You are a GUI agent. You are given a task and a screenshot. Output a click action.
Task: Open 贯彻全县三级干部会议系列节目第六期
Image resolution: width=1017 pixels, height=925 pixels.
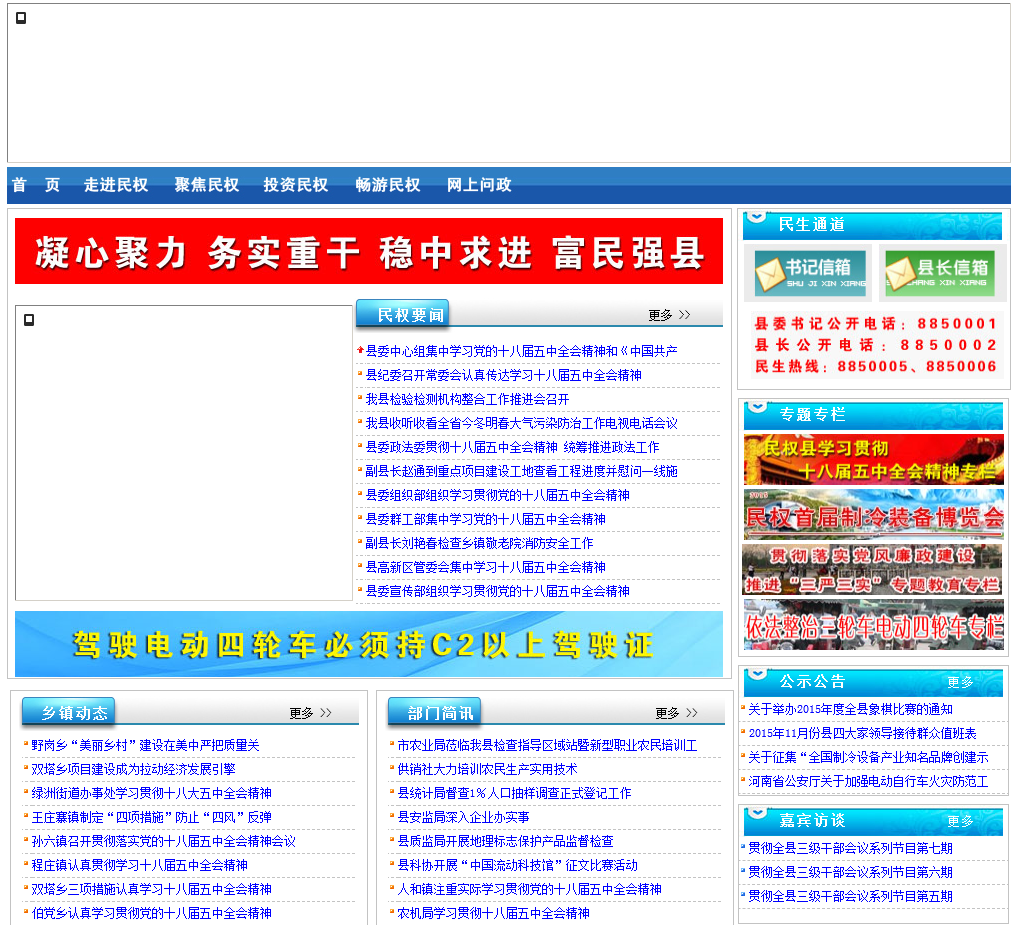(x=850, y=873)
